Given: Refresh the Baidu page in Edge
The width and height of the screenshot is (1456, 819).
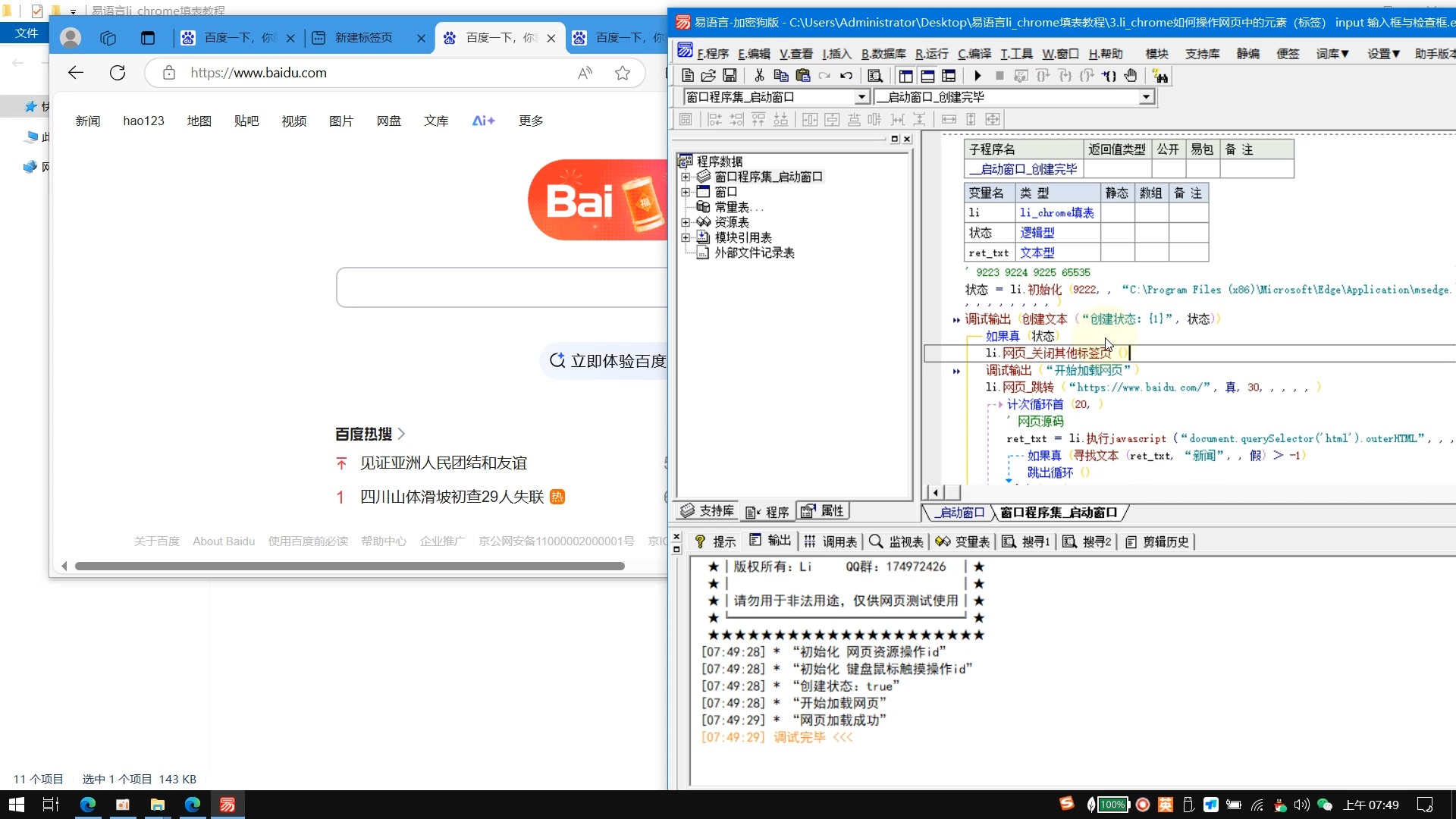Looking at the screenshot, I should pos(118,73).
